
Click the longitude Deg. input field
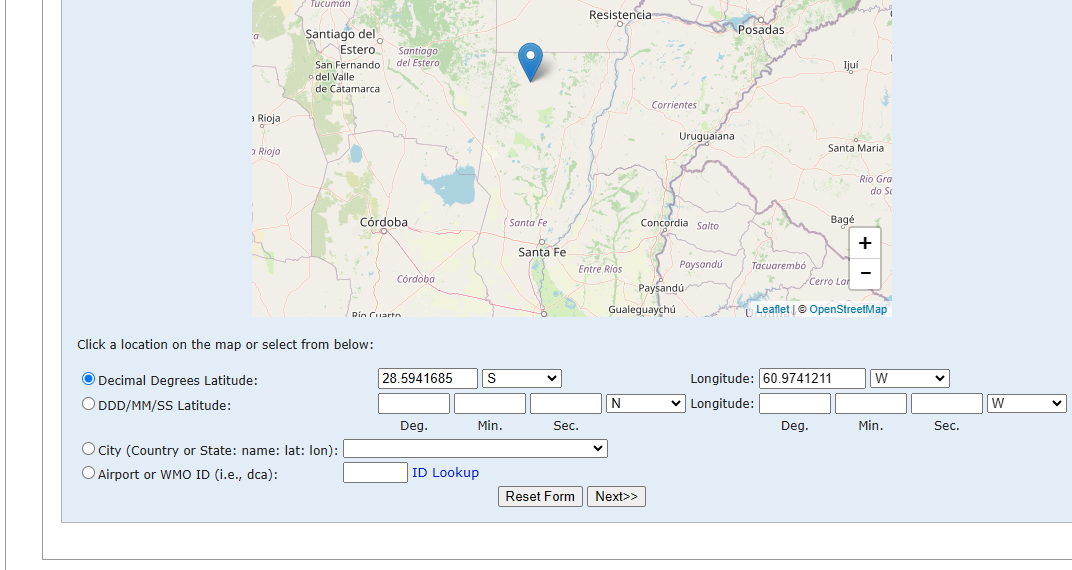[x=794, y=404]
